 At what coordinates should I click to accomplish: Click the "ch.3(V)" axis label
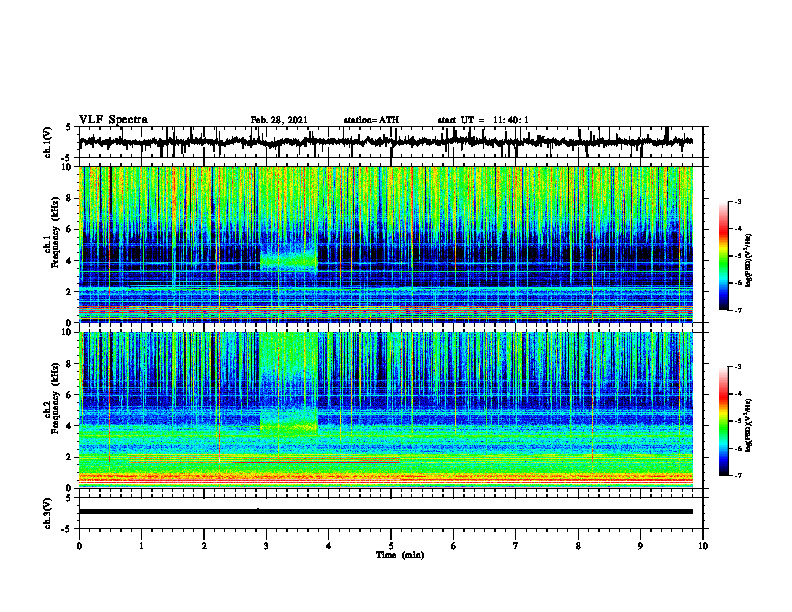pyautogui.click(x=48, y=513)
